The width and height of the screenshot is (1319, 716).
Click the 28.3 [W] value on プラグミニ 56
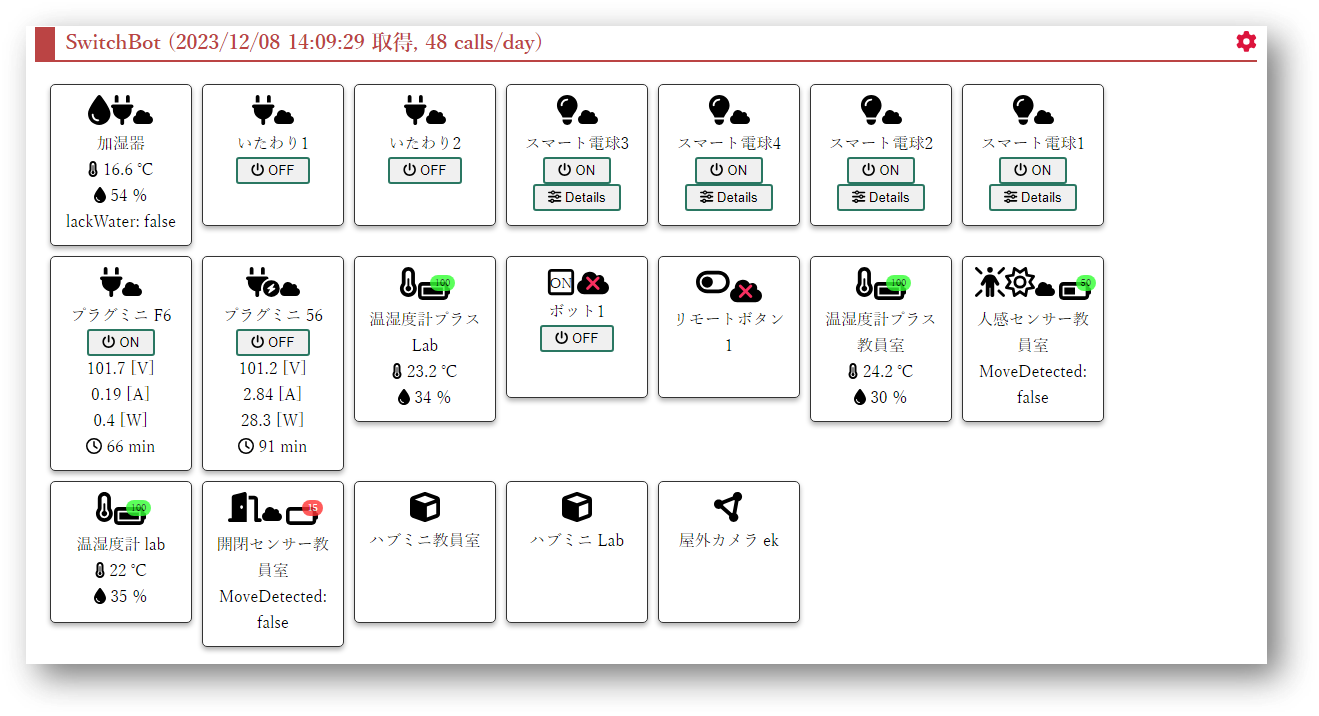click(273, 420)
